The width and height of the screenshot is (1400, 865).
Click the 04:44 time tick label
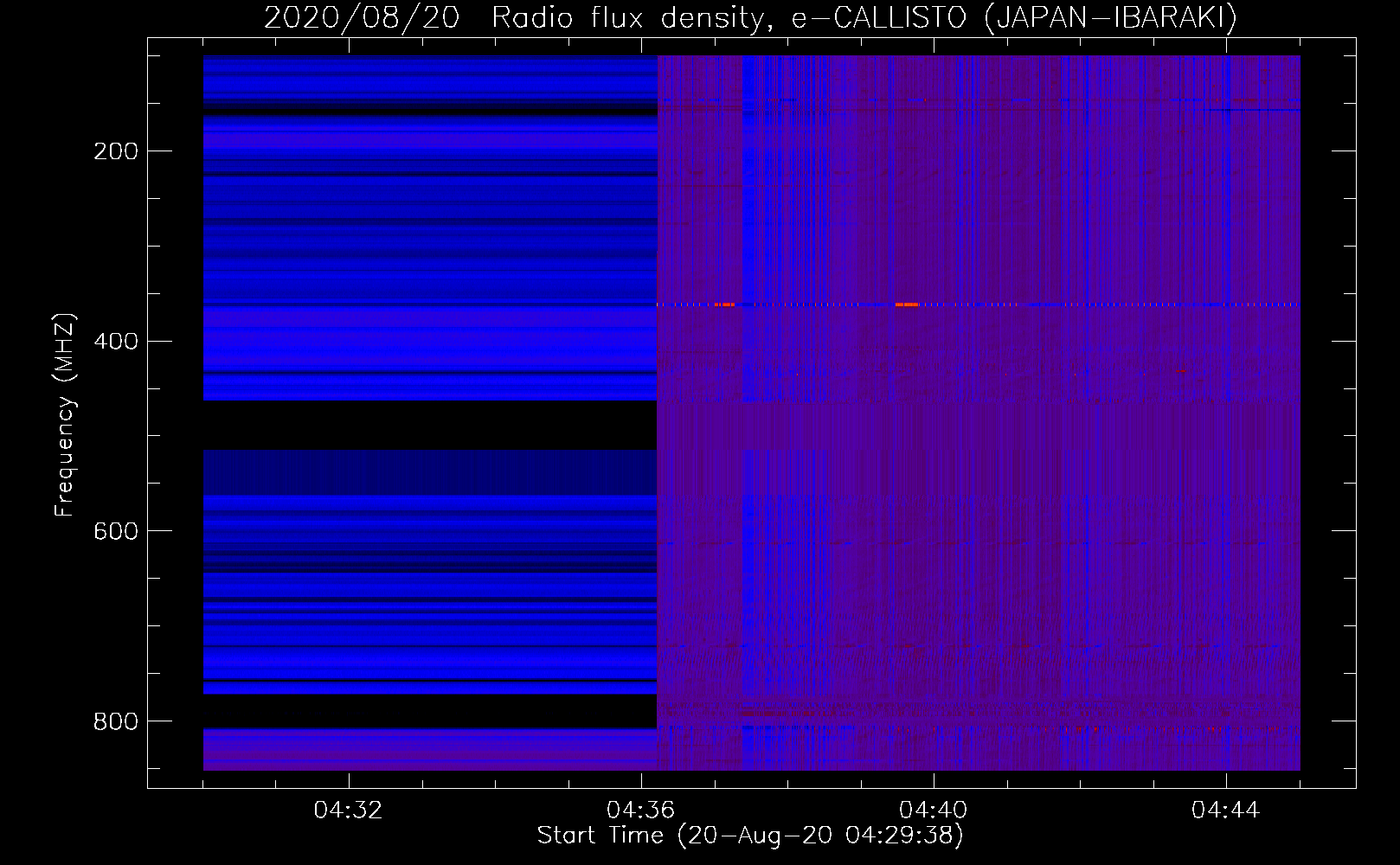point(1225,811)
